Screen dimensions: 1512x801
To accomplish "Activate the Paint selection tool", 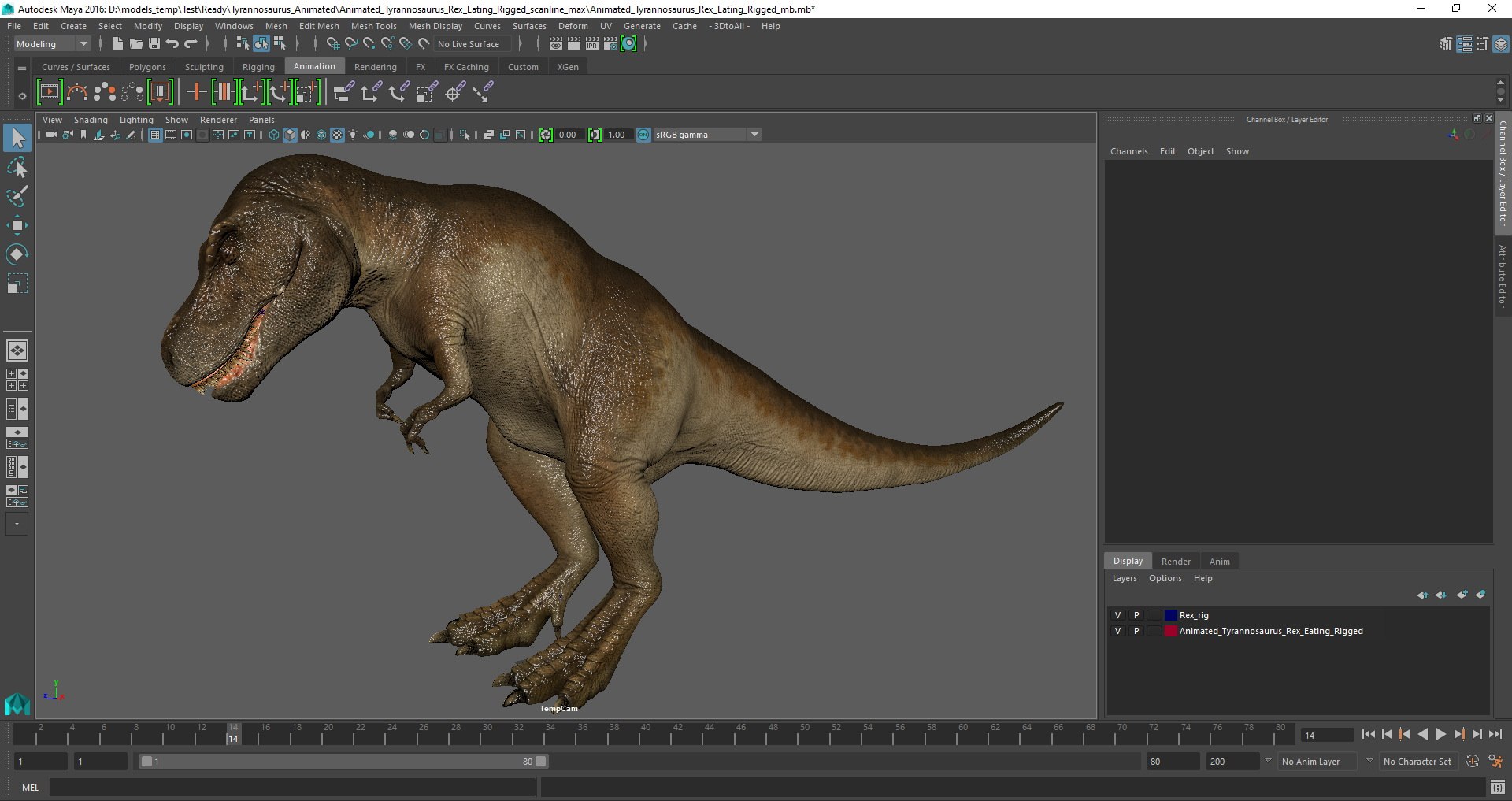I will point(17,196).
